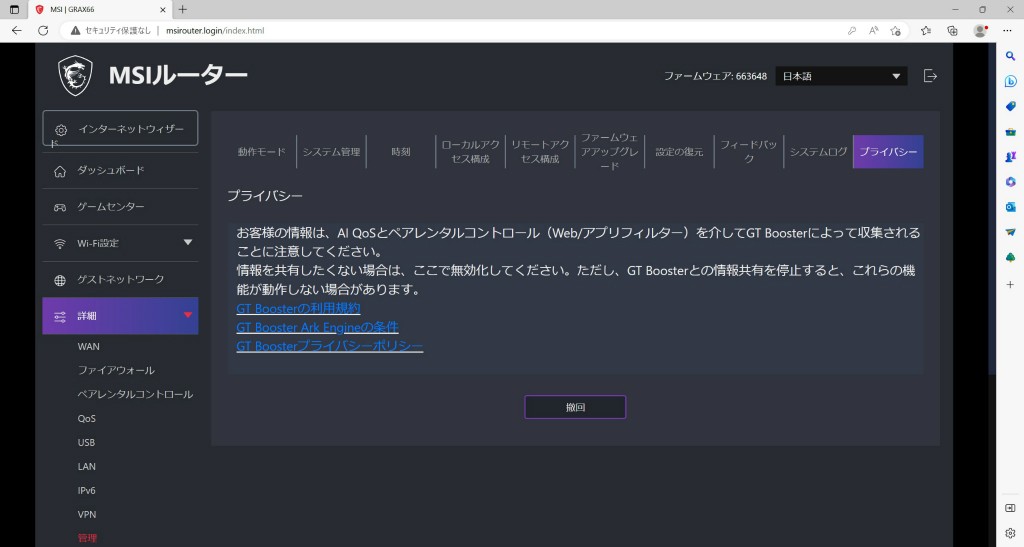Click the Wi-Fi設定 signal icon
The height and width of the screenshot is (547, 1024).
(x=60, y=243)
